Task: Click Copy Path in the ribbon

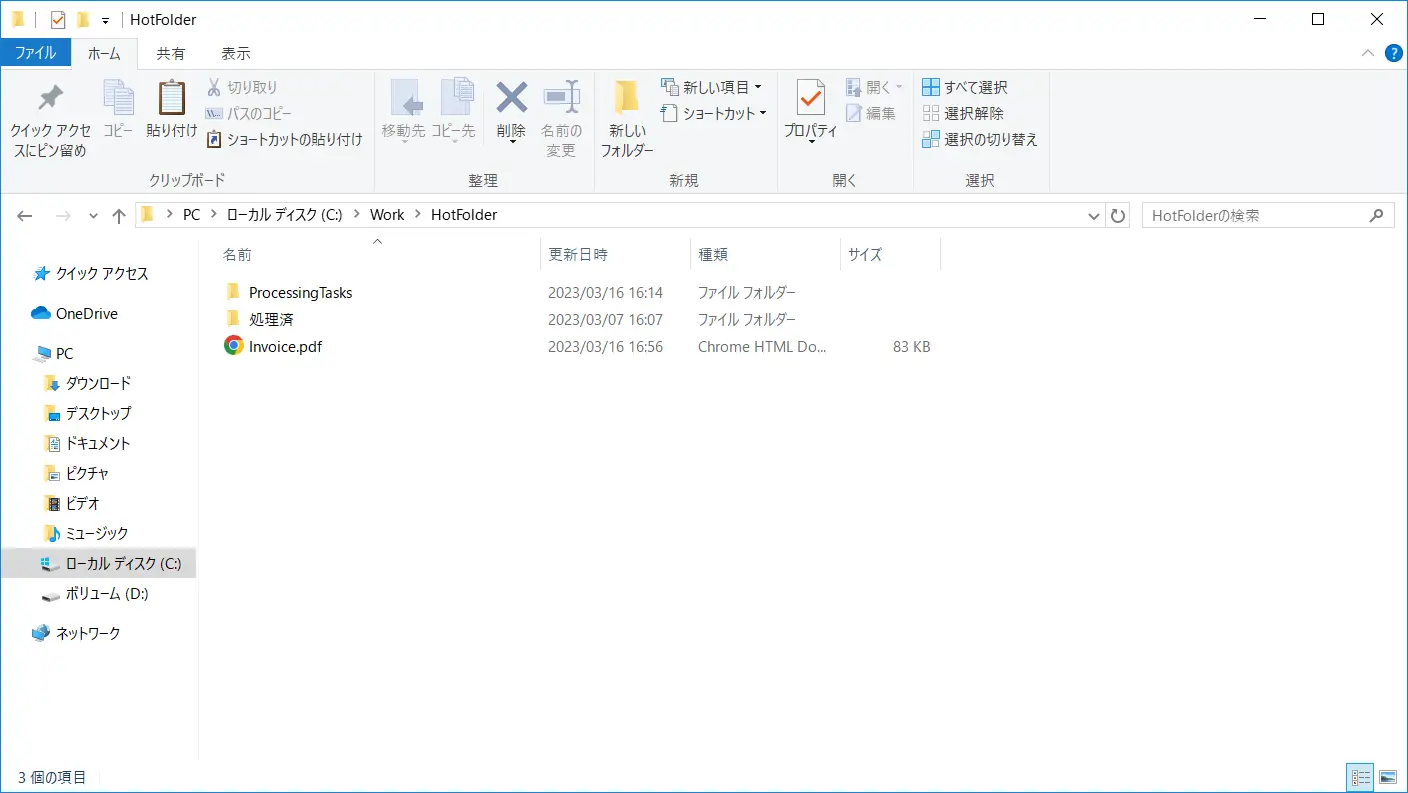Action: [249, 113]
